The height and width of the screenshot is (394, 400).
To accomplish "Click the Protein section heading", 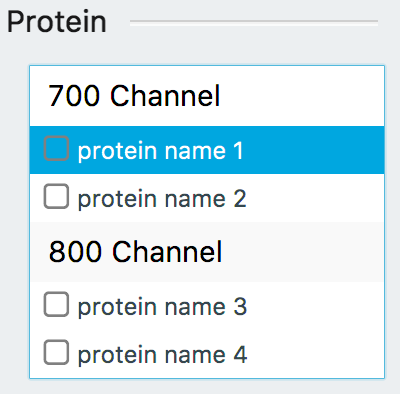I will 57,22.
